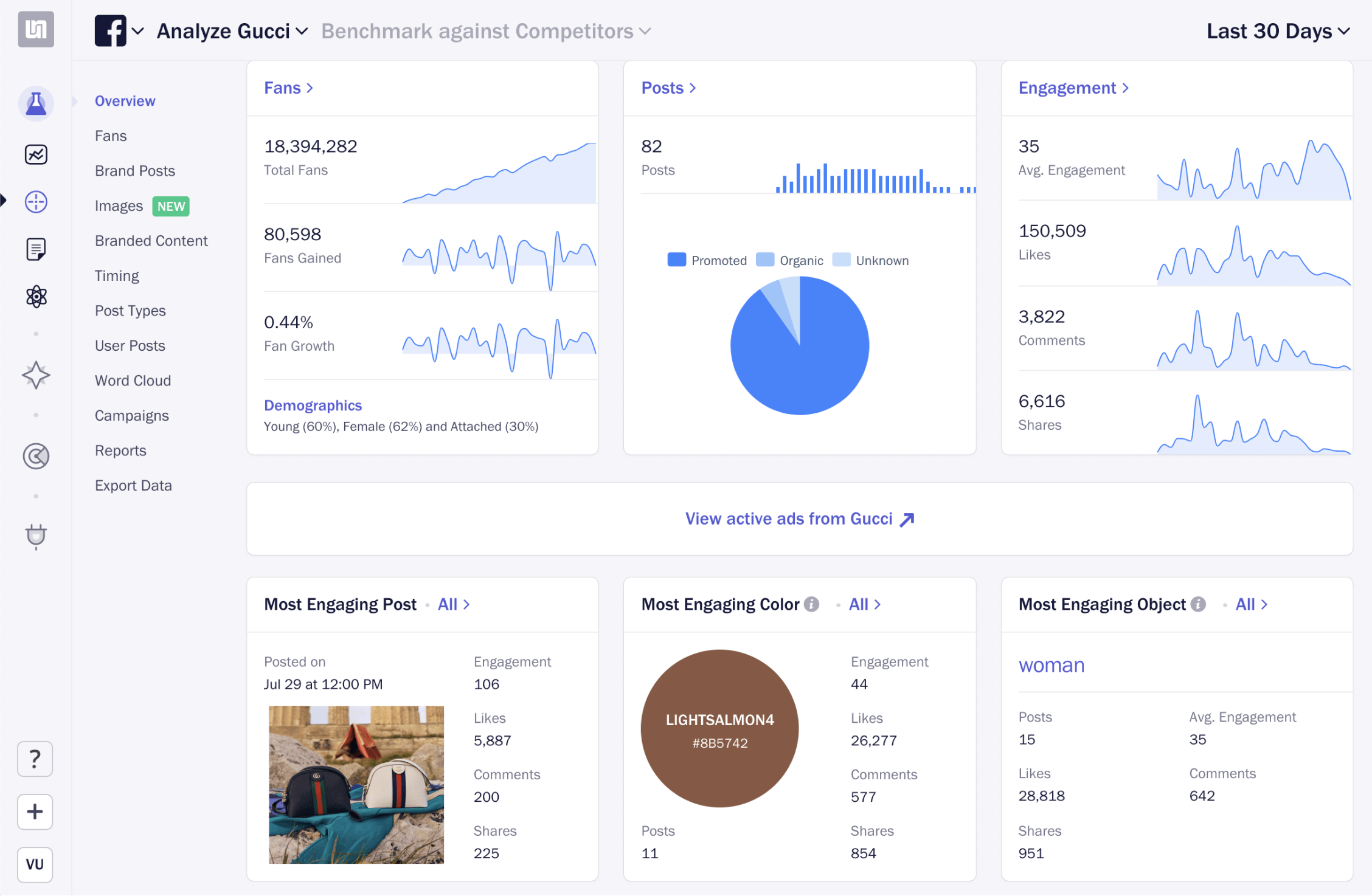Click the sparkle/AI icon in sidebar

pos(35,378)
